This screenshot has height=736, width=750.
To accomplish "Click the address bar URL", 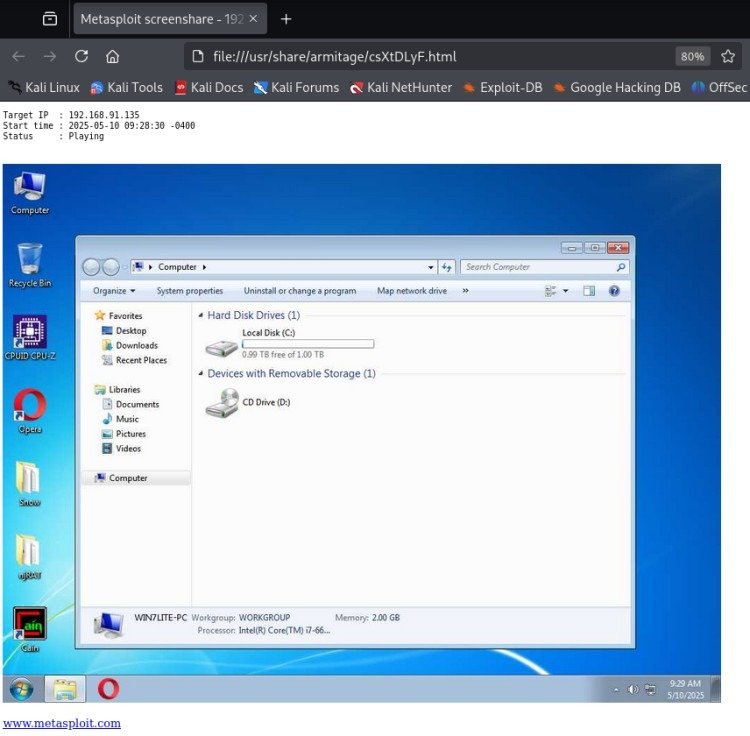I will coord(334,56).
